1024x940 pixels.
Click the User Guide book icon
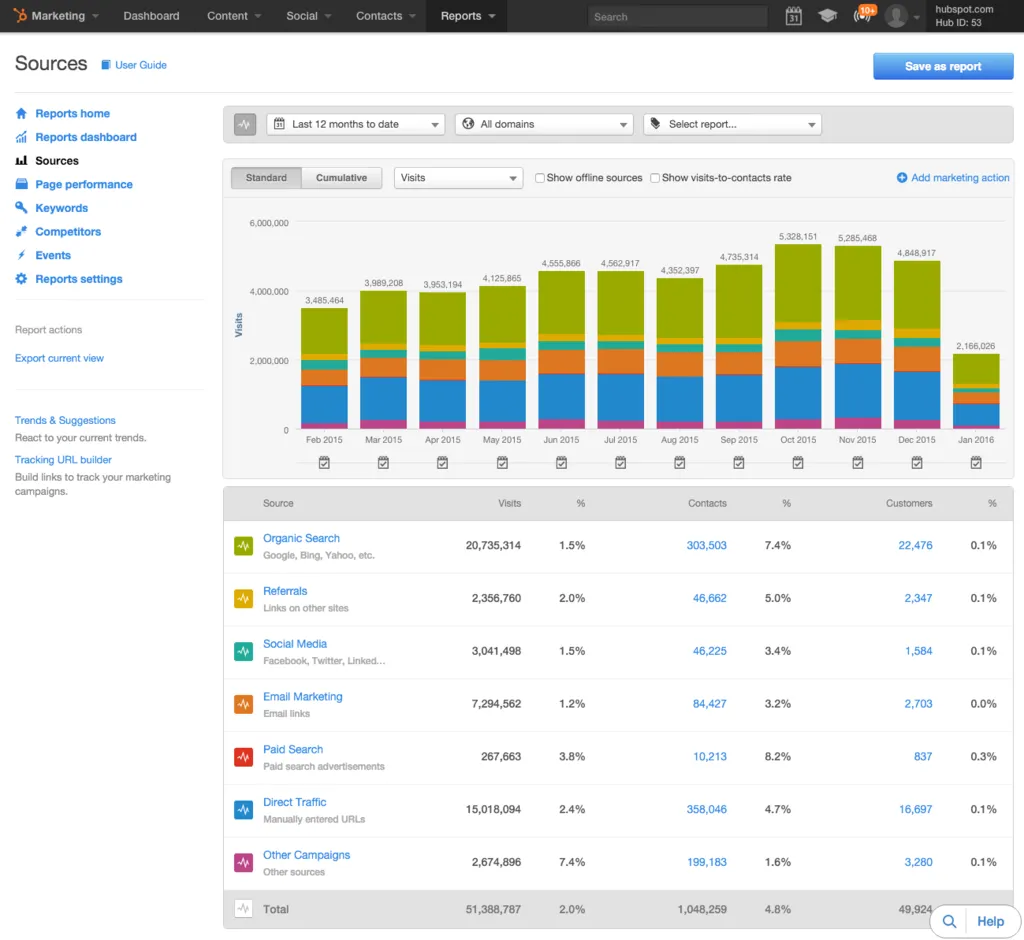(x=106, y=65)
